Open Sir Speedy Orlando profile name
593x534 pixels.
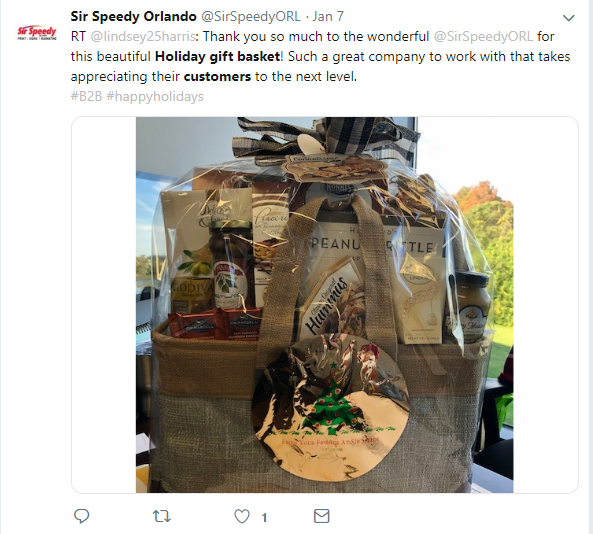[x=134, y=17]
